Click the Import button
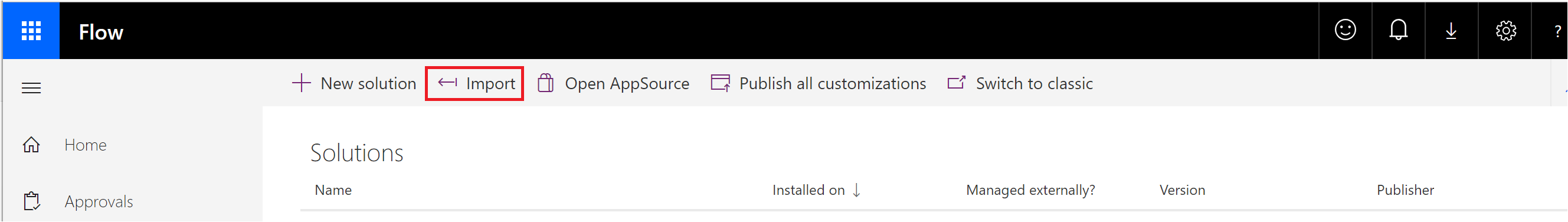Screen dimensions: 1568x222 click(475, 83)
